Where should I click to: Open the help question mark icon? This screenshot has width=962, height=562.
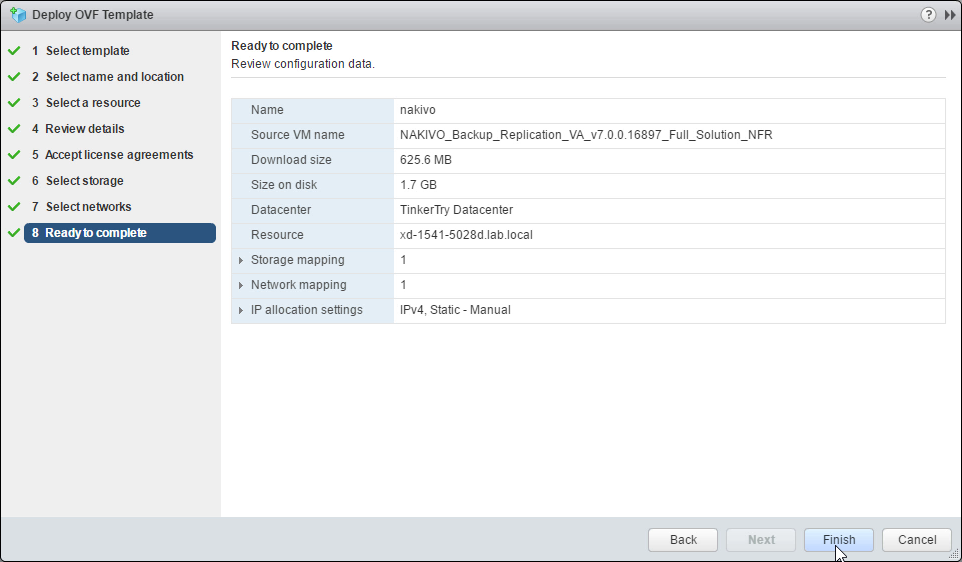(928, 14)
